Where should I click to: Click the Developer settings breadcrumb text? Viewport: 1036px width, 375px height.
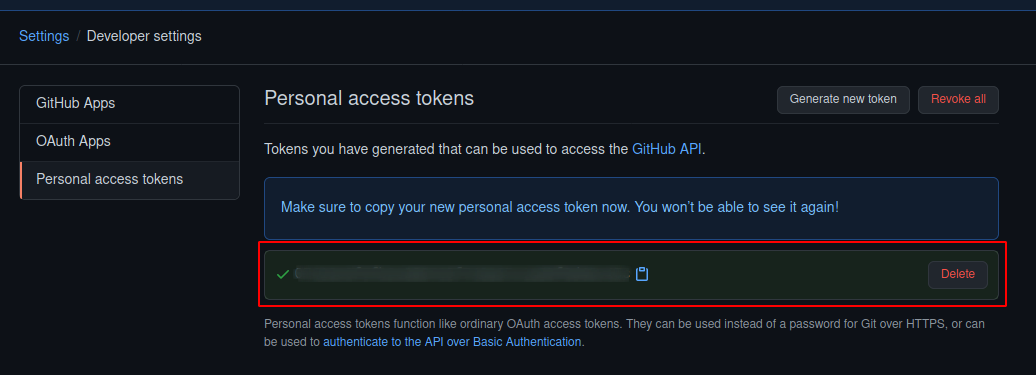pyautogui.click(x=144, y=36)
